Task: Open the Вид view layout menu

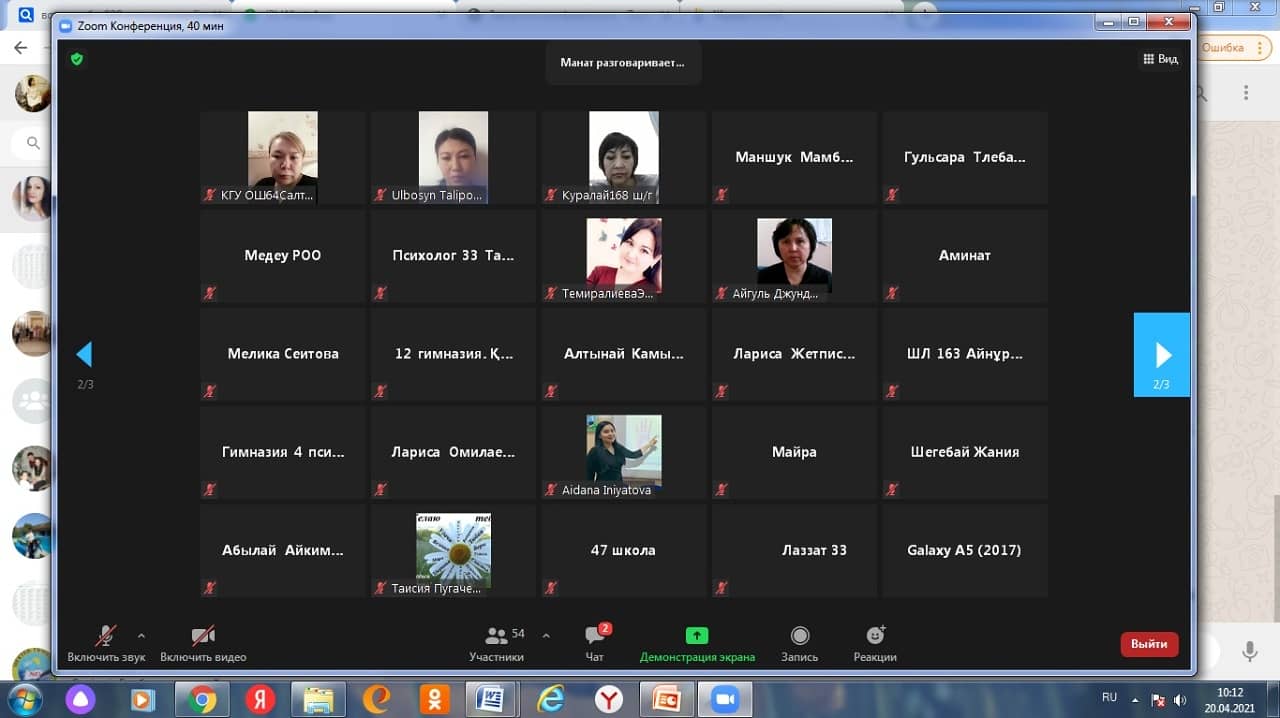Action: pos(1160,59)
